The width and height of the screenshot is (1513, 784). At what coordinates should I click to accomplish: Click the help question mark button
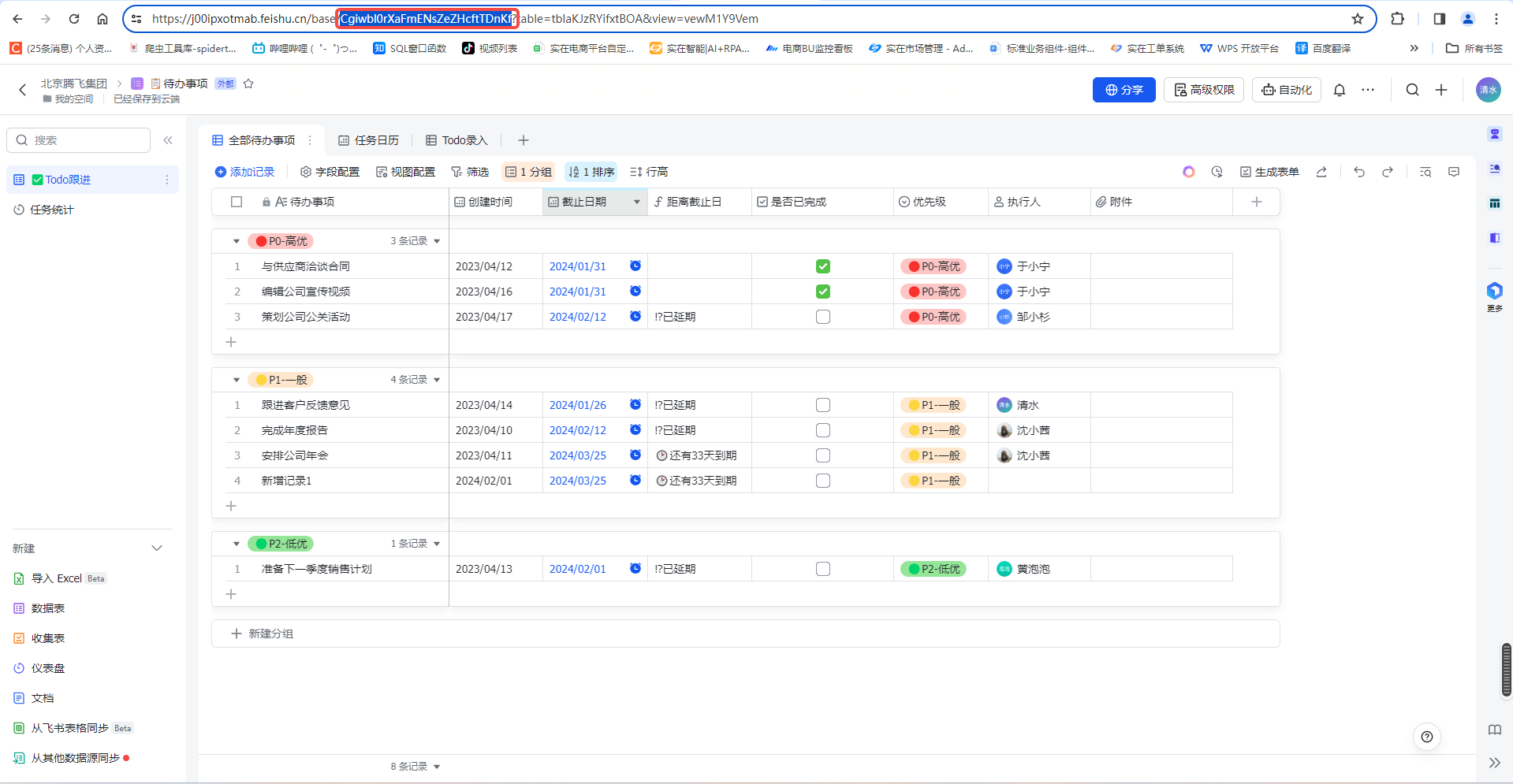click(1427, 737)
